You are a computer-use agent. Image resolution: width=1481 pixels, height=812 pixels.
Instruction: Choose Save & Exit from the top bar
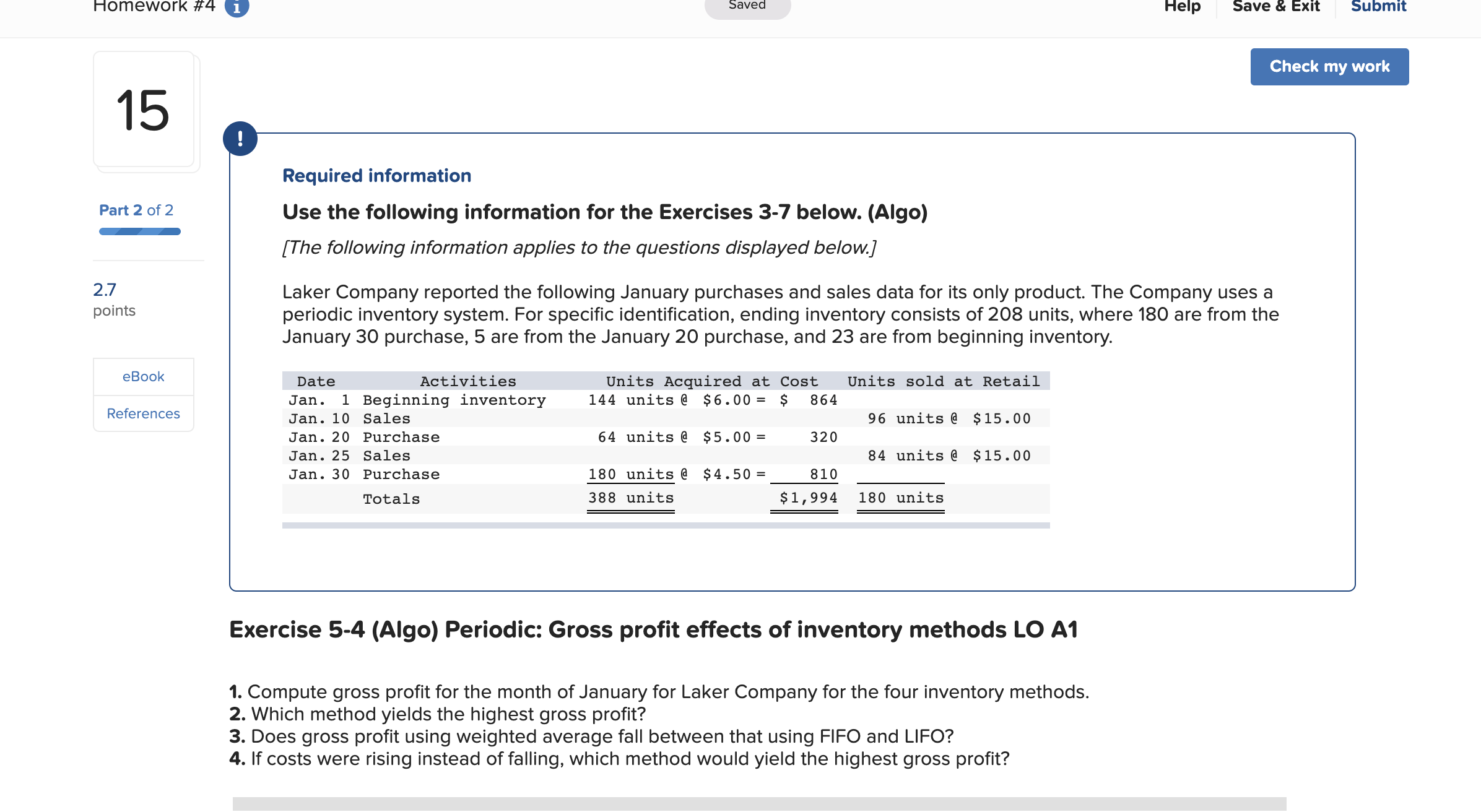[1277, 6]
